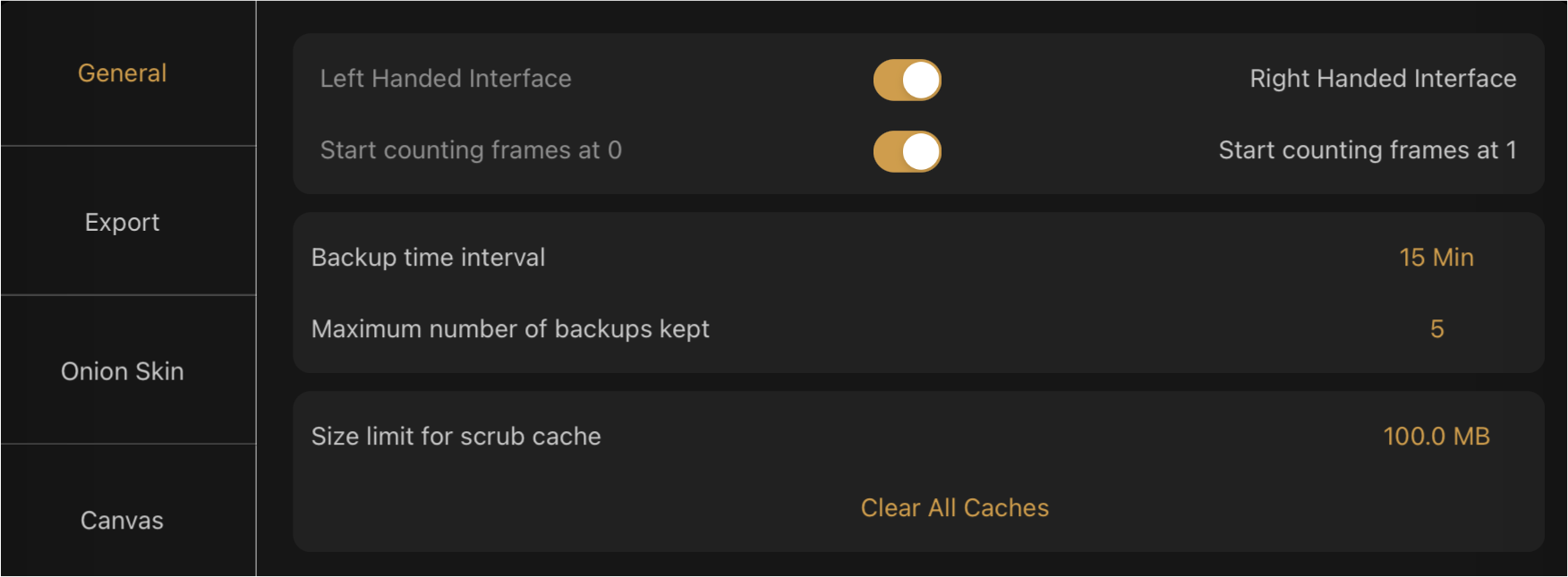Click the Left Handed Interface label
The width and height of the screenshot is (1568, 577).
click(445, 79)
